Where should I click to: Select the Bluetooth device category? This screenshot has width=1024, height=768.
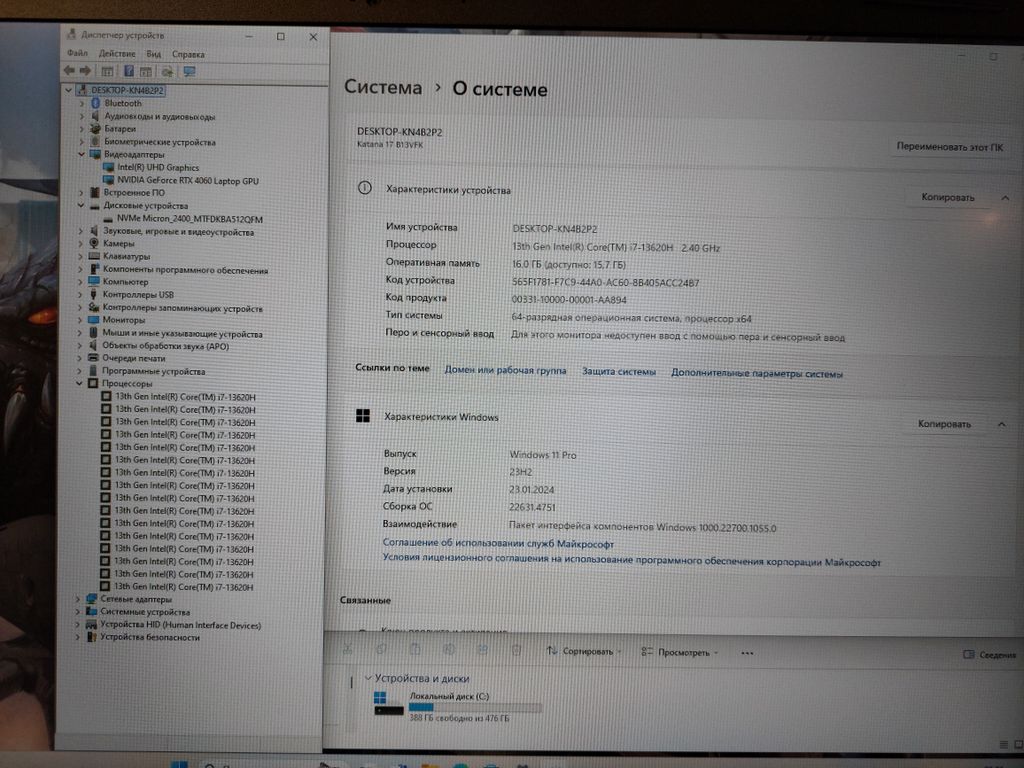coord(123,103)
